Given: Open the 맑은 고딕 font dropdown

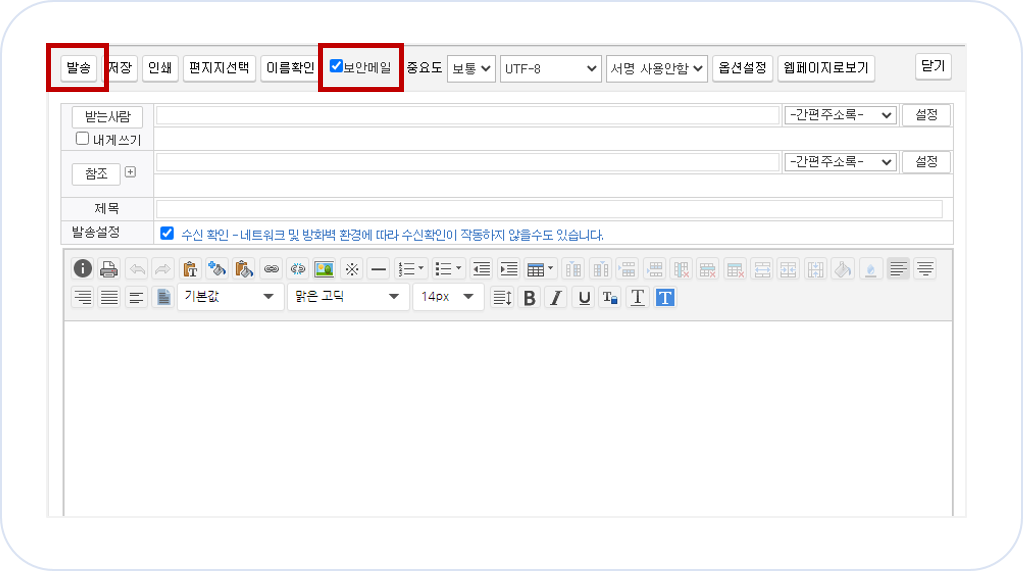Looking at the screenshot, I should tap(348, 297).
